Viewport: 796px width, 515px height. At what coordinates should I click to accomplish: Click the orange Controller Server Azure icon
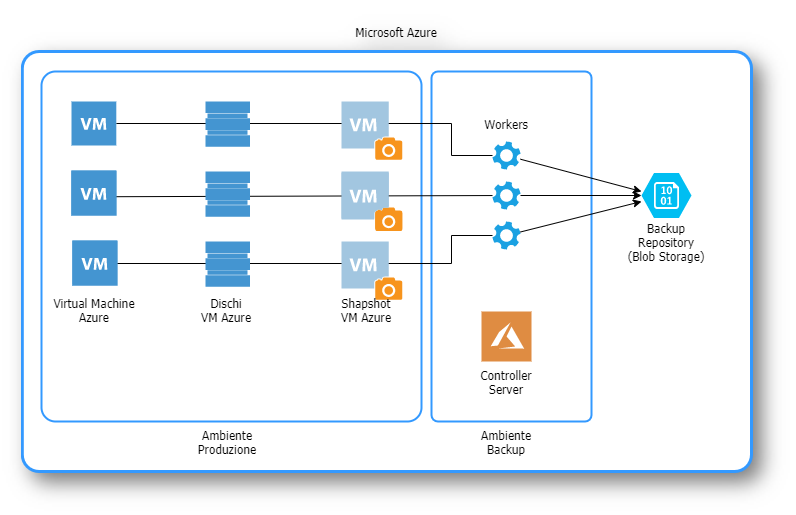(506, 336)
